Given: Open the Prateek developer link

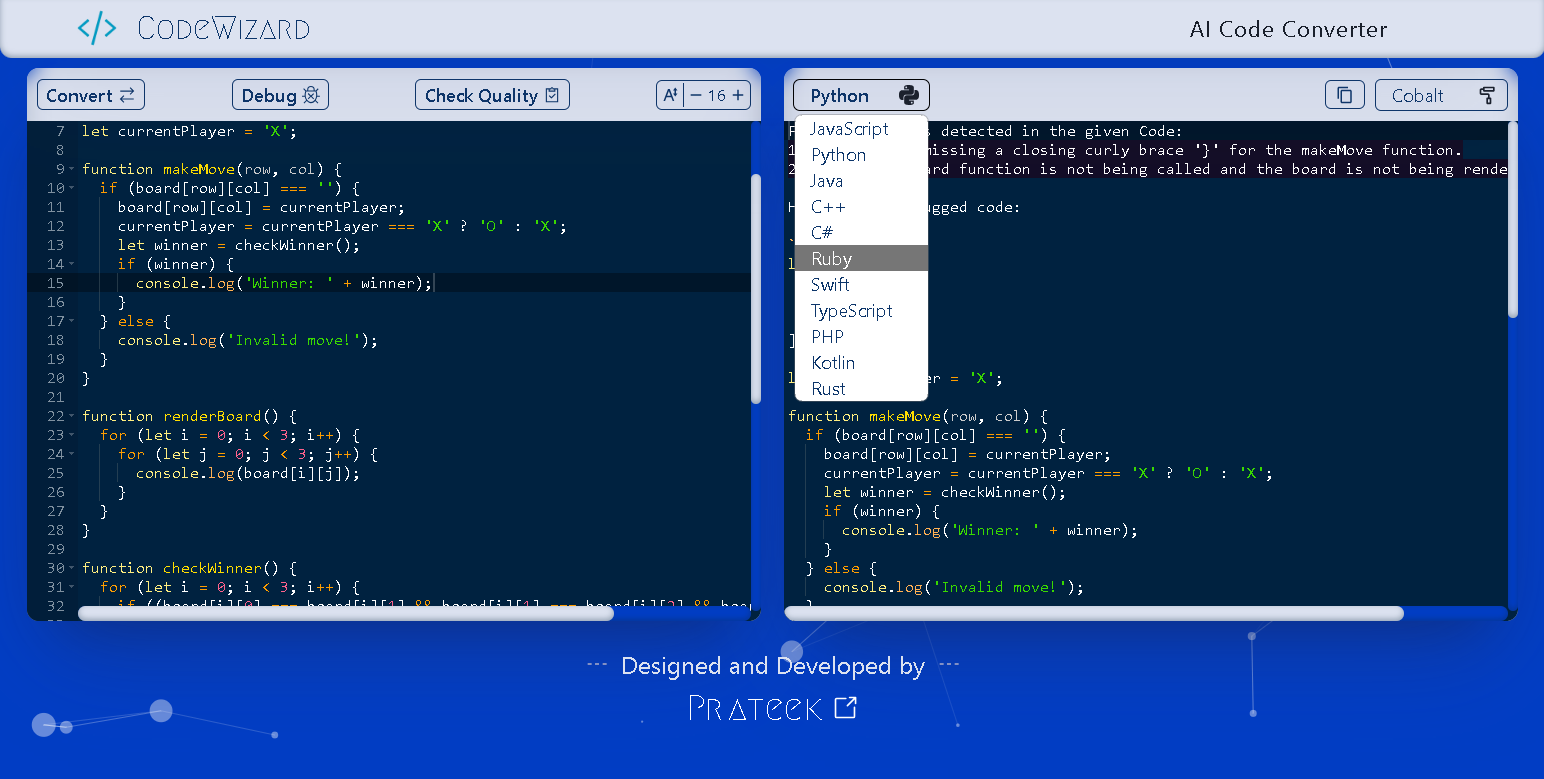Looking at the screenshot, I should pyautogui.click(x=756, y=708).
